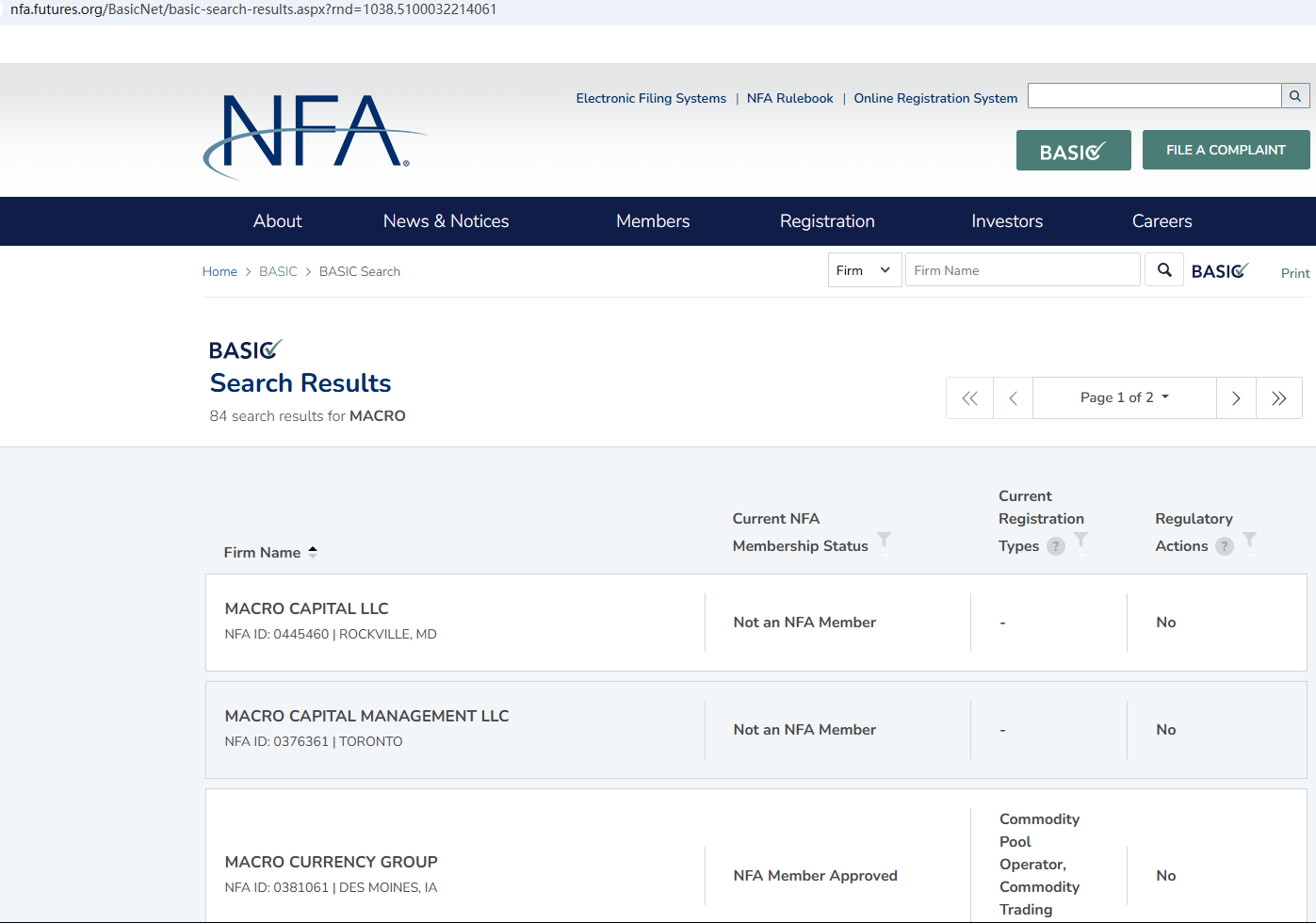This screenshot has width=1316, height=923.
Task: Click the firm search magnifier button
Action: tap(1164, 270)
